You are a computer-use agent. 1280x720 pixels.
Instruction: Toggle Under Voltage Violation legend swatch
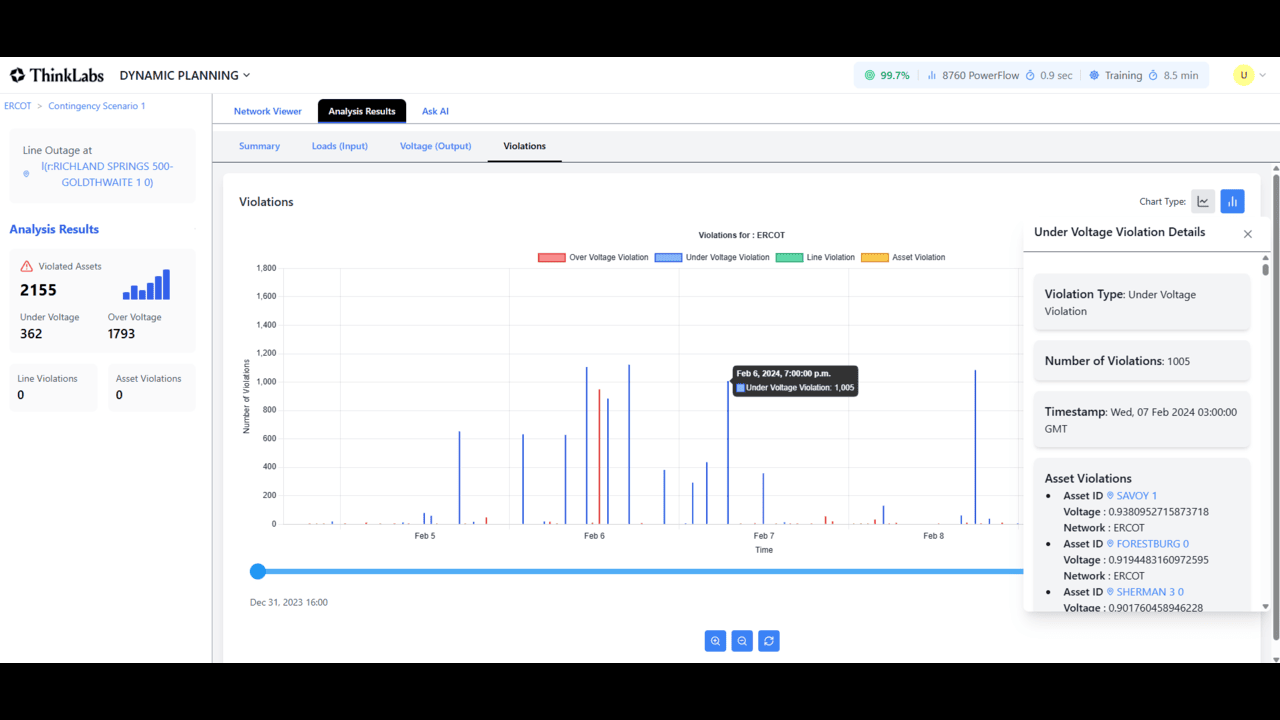click(x=668, y=258)
